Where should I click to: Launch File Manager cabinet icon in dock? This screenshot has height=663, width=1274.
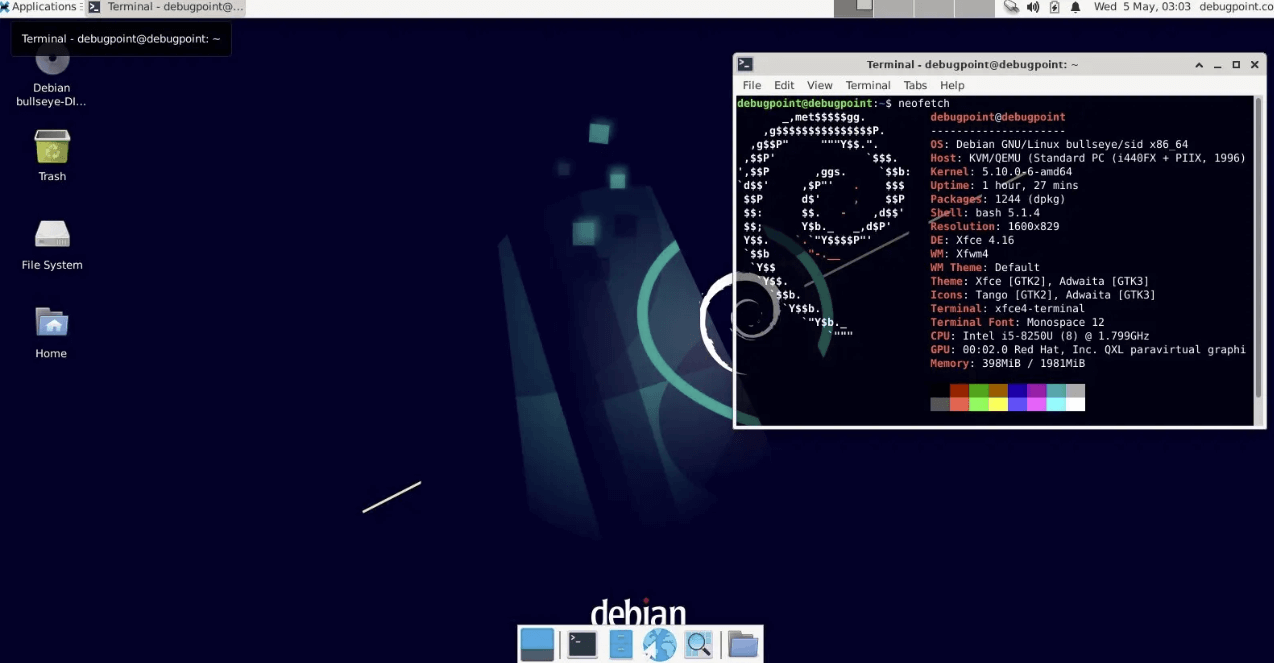[621, 645]
